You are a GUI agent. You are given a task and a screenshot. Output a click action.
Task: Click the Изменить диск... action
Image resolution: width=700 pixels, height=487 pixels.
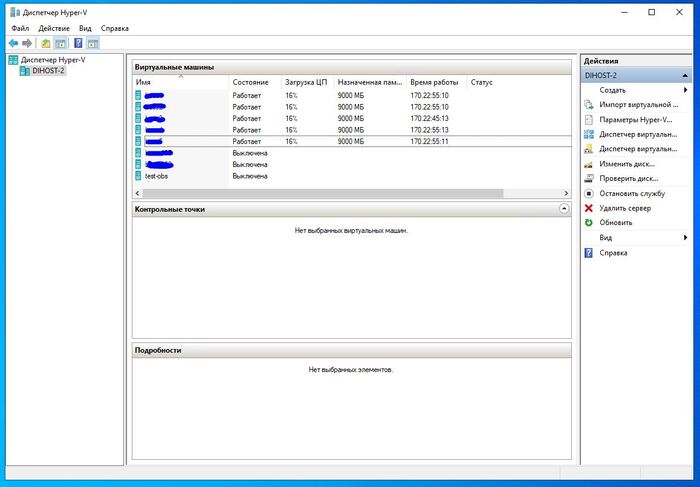pos(627,164)
